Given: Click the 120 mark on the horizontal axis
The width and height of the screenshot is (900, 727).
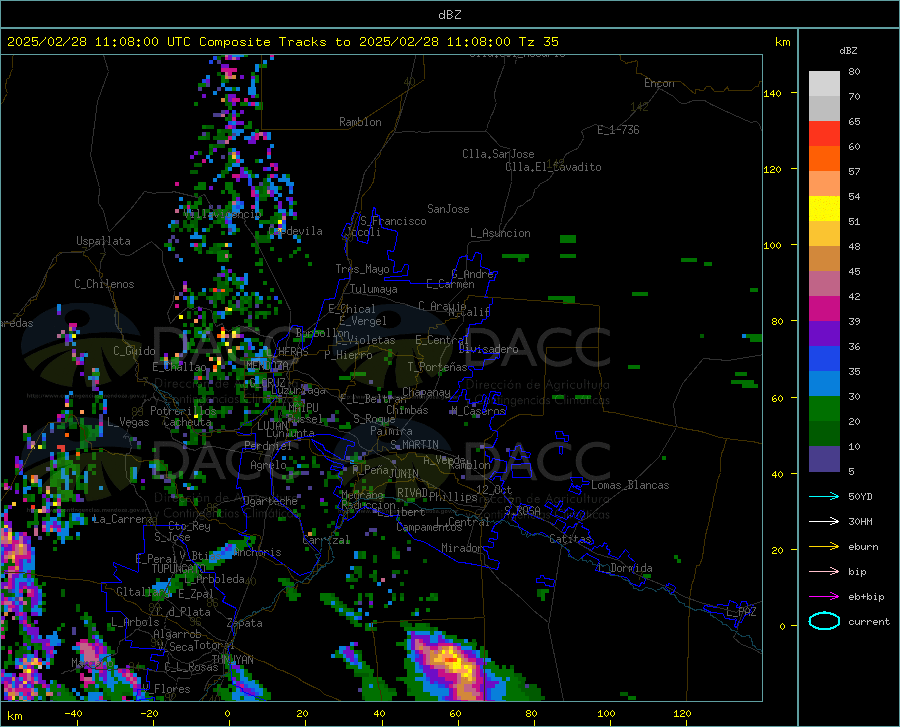Looking at the screenshot, I should pyautogui.click(x=682, y=713).
